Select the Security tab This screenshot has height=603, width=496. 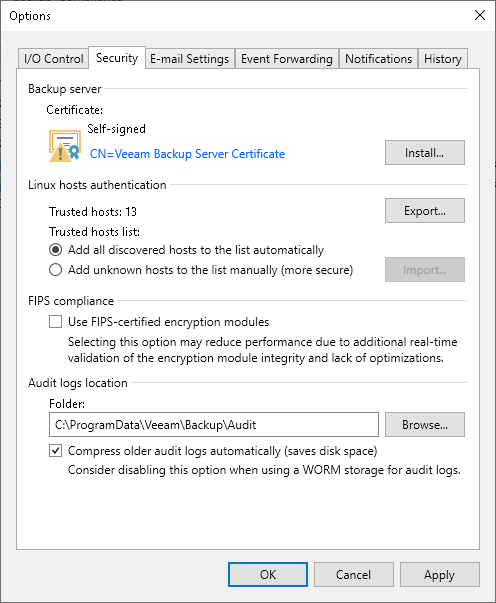[x=117, y=58]
